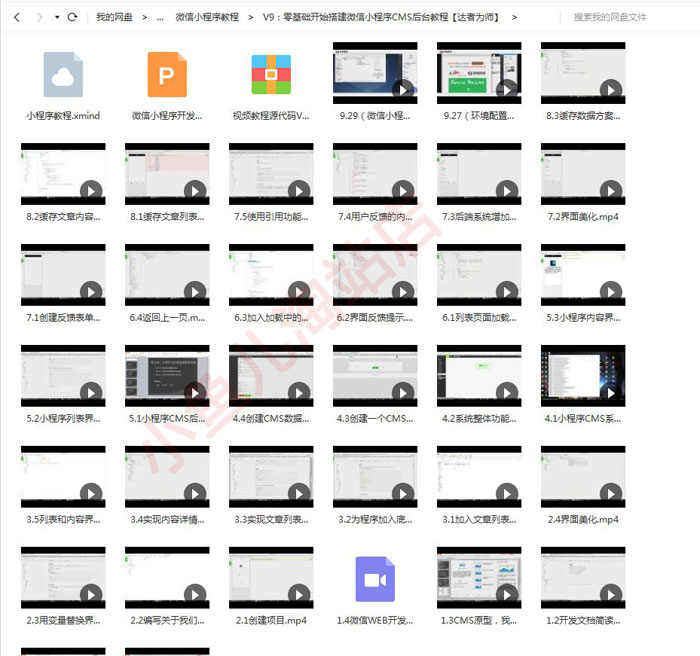Play the 6.4返回上一页 video
Viewport: 700px width, 656px height.
coord(195,292)
